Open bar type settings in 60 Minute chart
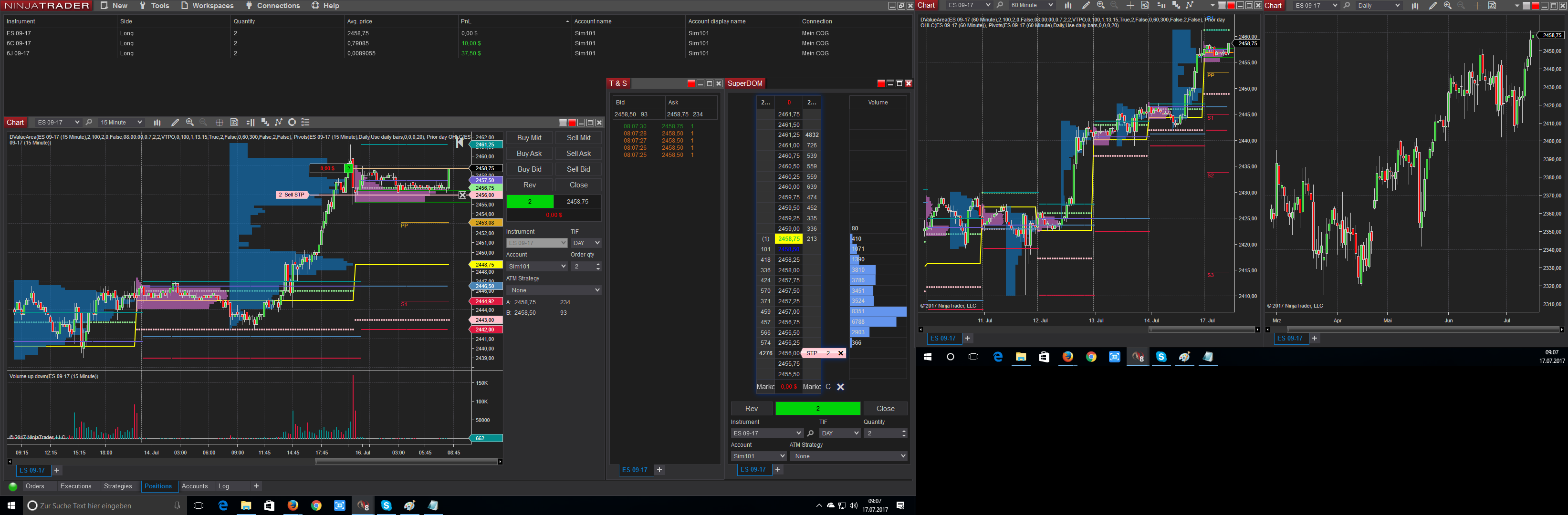 coord(1067,5)
